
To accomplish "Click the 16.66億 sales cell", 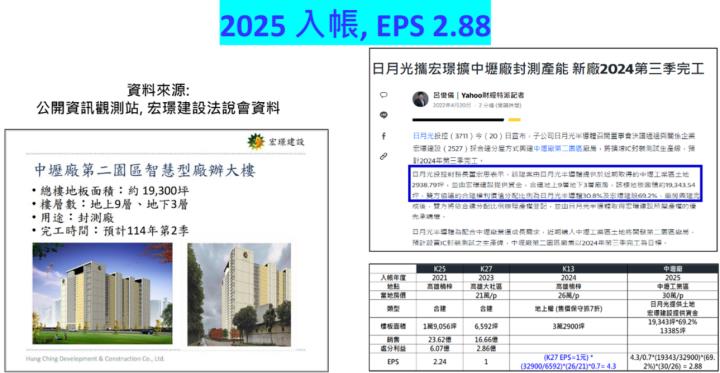I will pos(485,340).
